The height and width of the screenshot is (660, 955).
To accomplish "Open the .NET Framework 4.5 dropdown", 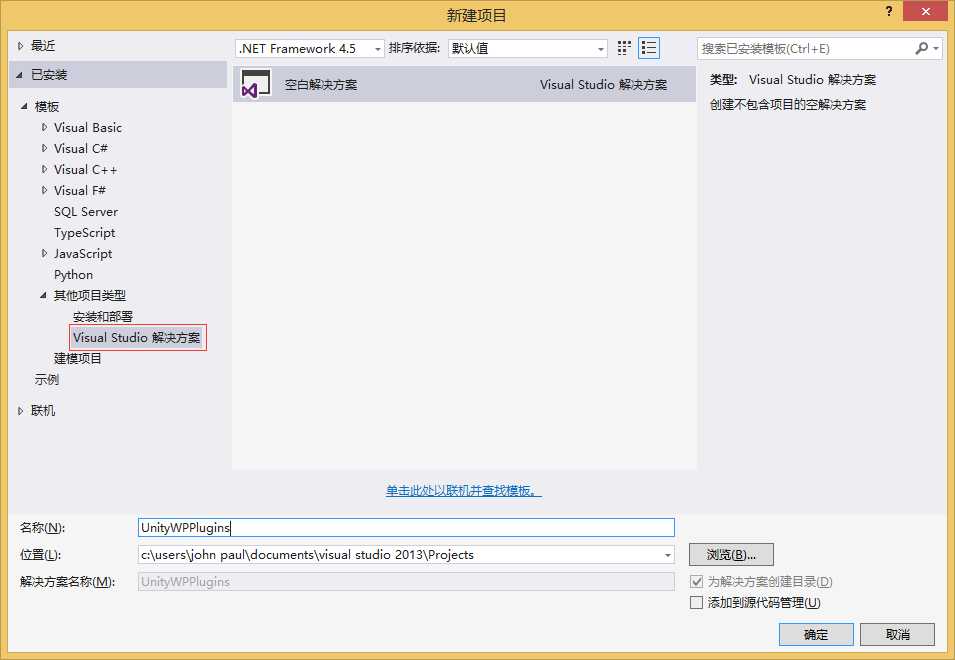I will [x=309, y=48].
